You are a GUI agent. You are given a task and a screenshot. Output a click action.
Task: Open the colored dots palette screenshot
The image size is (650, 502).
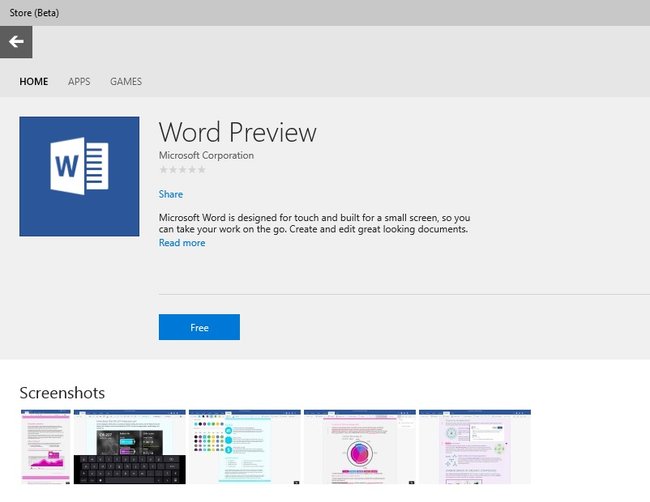tap(245, 447)
